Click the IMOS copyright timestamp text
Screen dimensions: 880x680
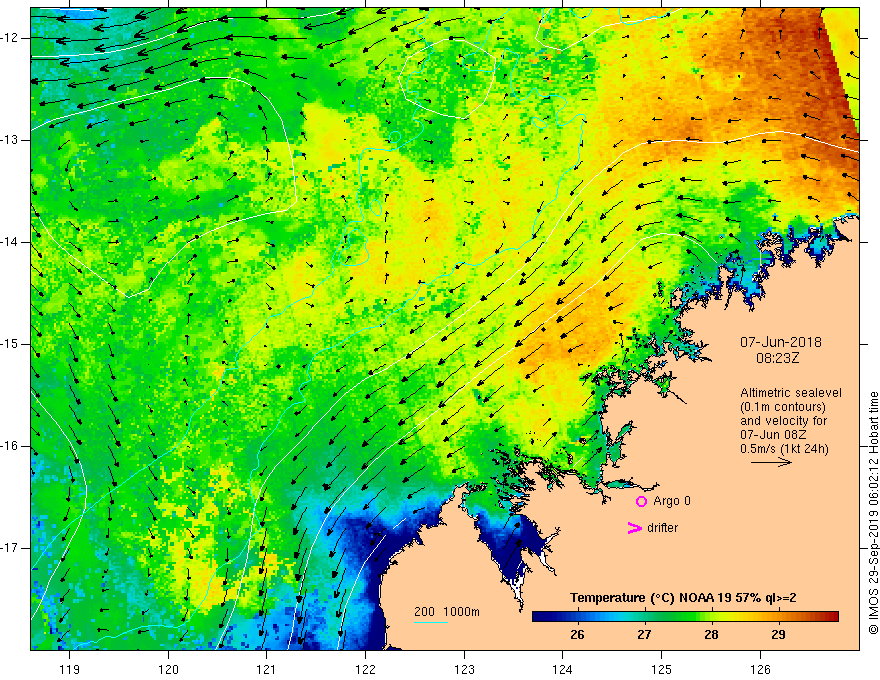coord(873,514)
